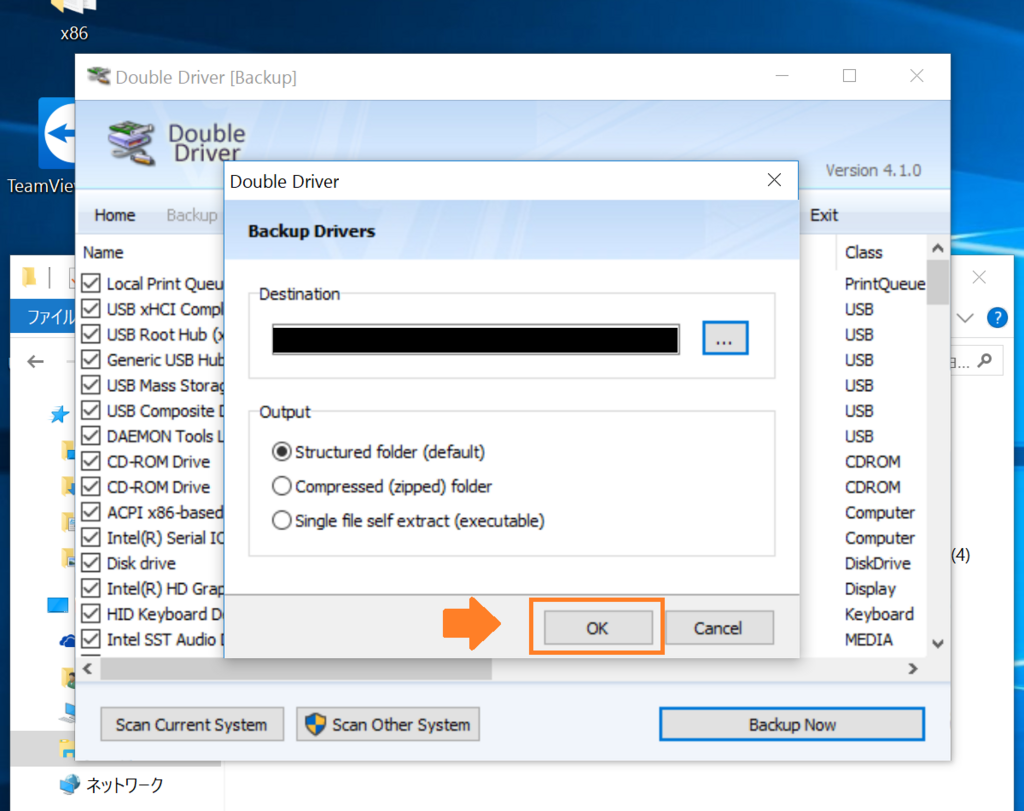Select the CD-ROM Drive row above ACPI
The width and height of the screenshot is (1024, 811).
tap(158, 486)
